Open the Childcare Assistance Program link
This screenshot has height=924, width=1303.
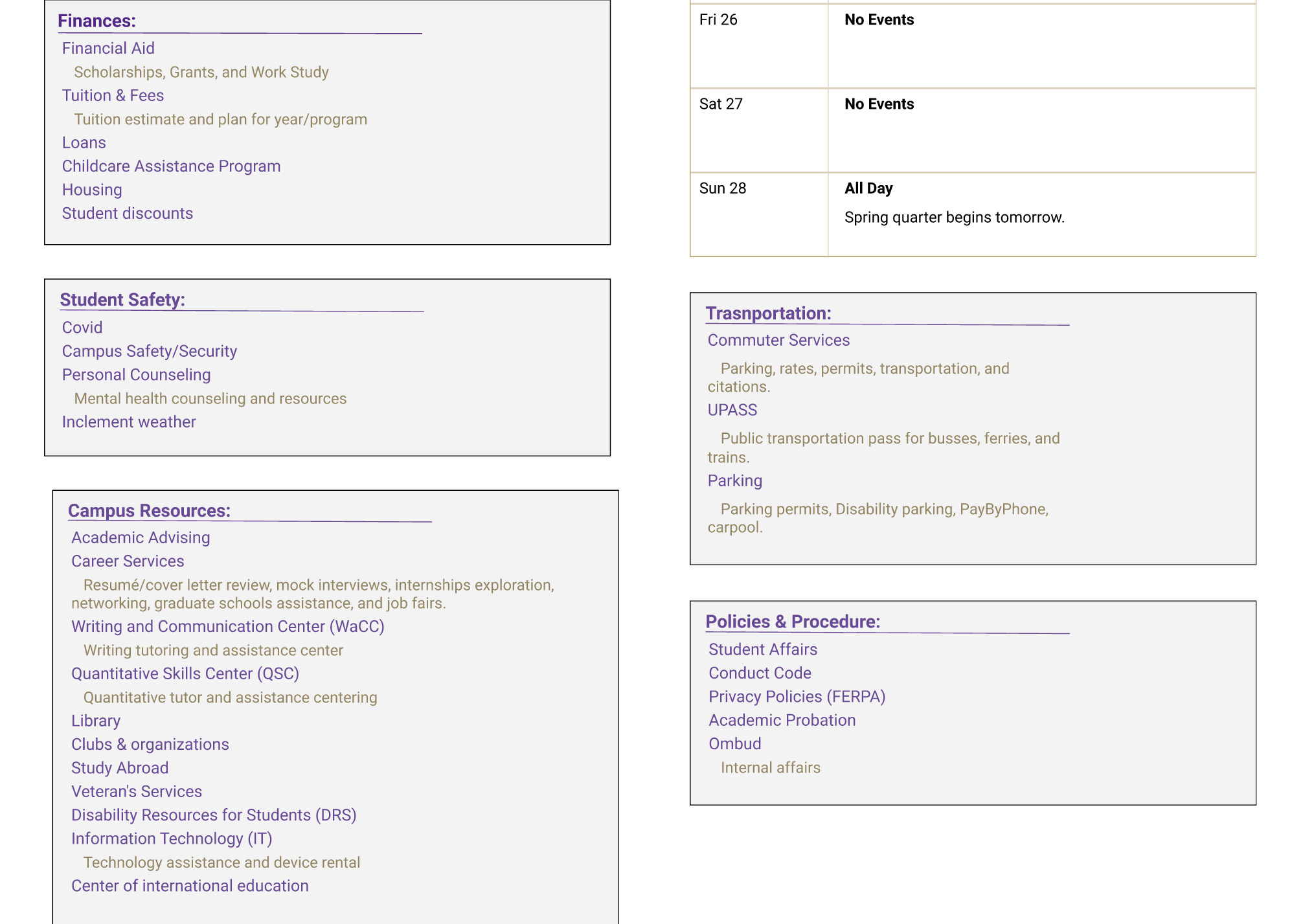(x=171, y=166)
